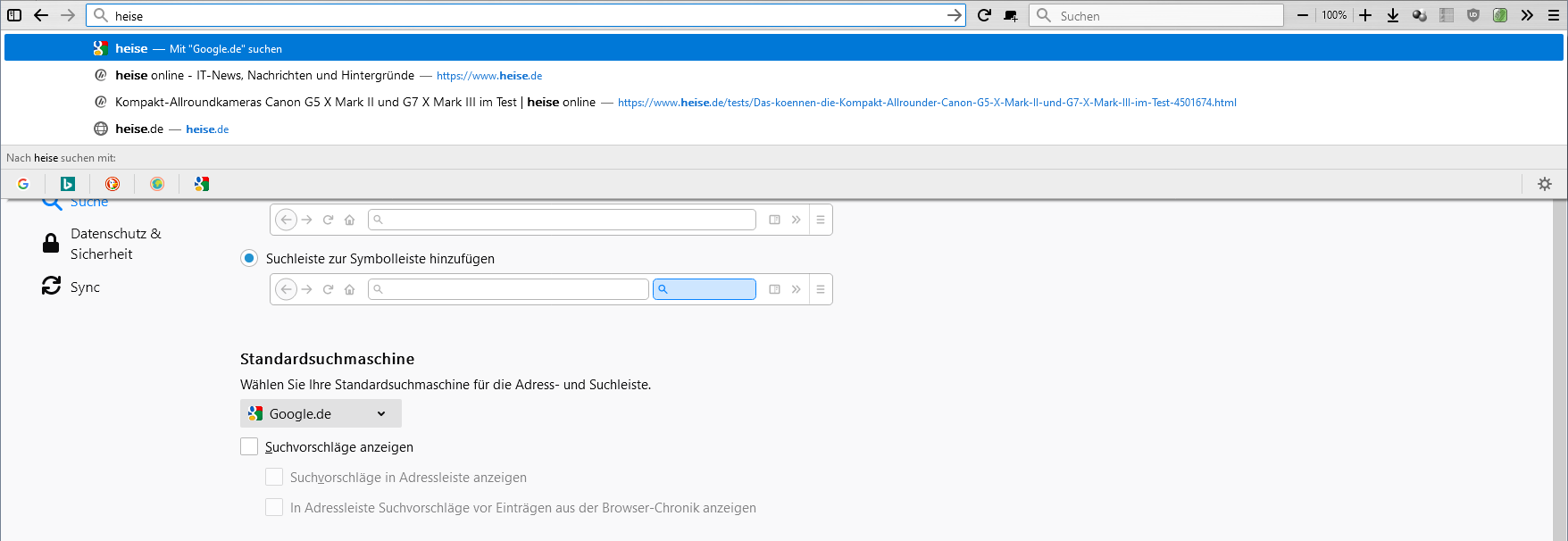This screenshot has height=541, width=1568.
Task: Enable 'Suchvorschläge anzeigen' checkbox
Action: [x=249, y=446]
